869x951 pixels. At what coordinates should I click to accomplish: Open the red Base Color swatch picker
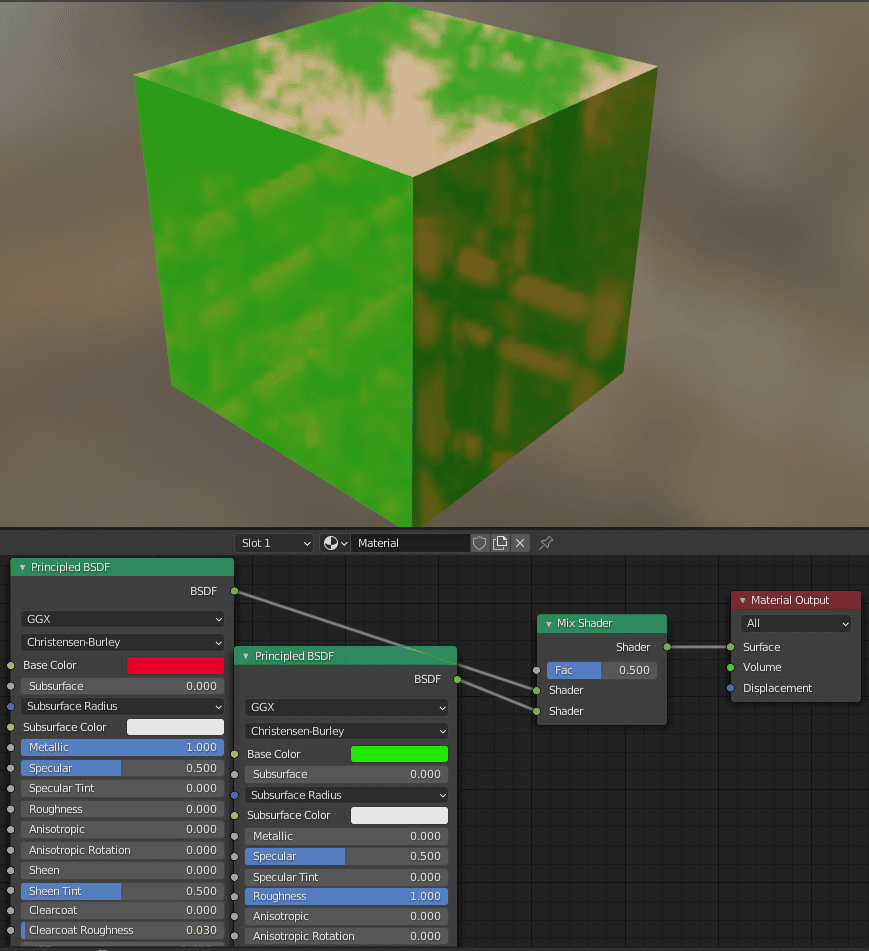176,665
